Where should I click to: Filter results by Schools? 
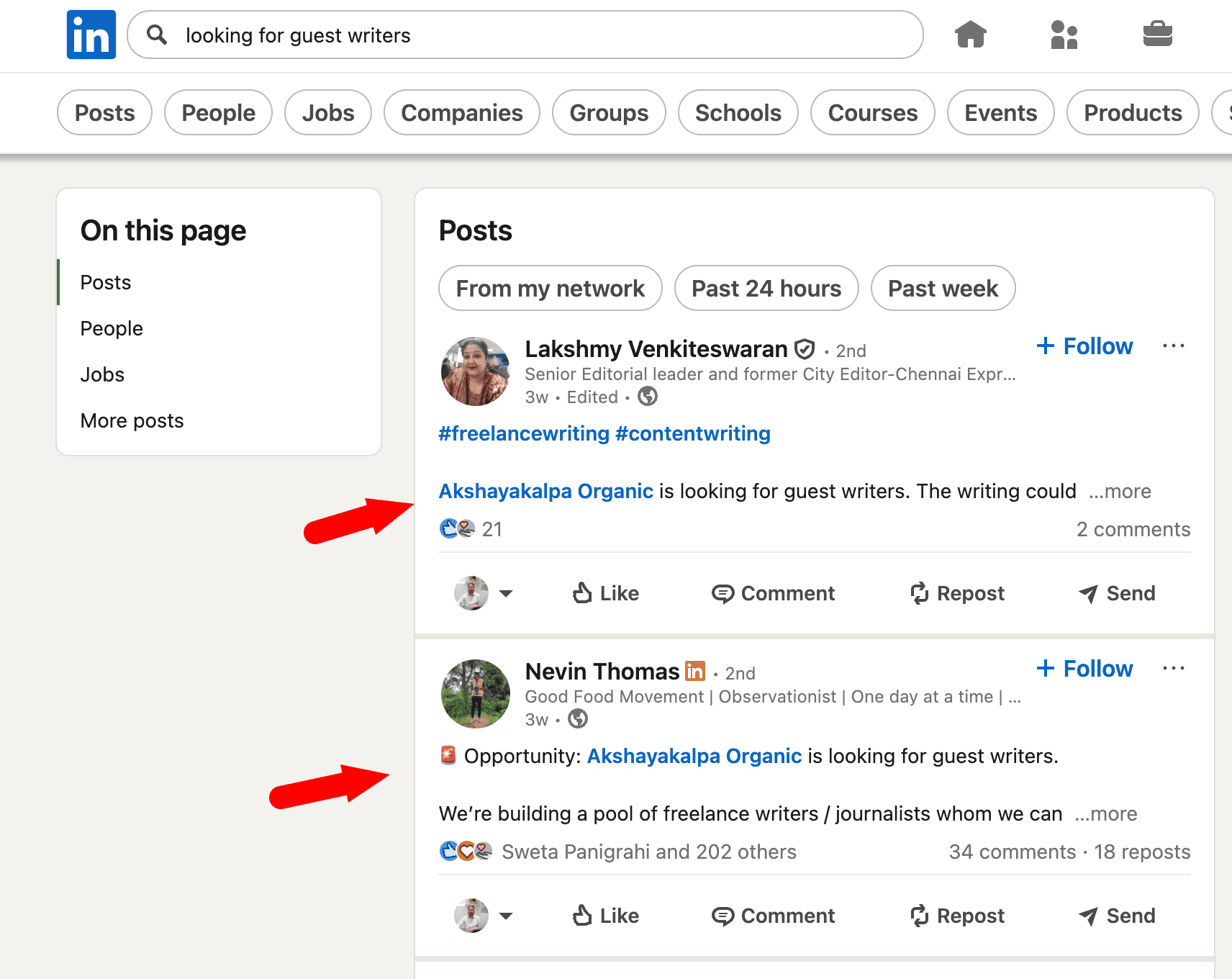pyautogui.click(x=738, y=112)
